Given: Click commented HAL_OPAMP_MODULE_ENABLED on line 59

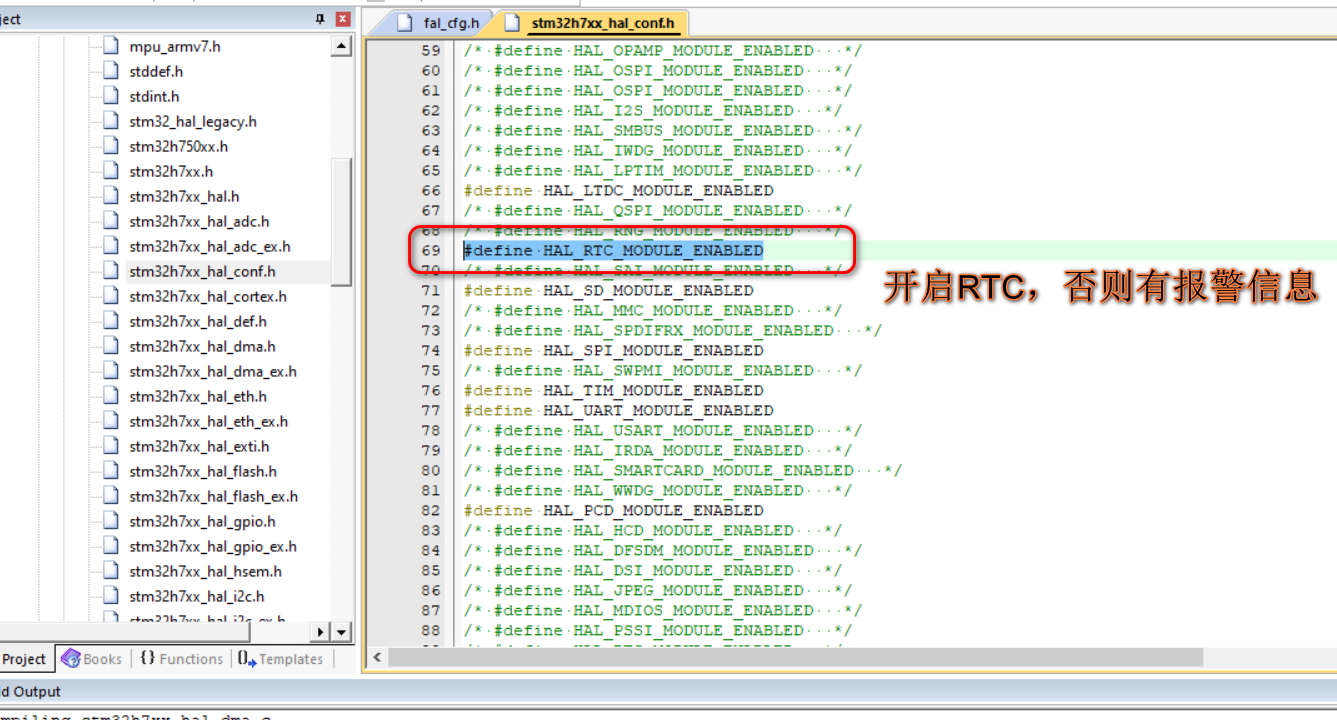Looking at the screenshot, I should pyautogui.click(x=663, y=50).
